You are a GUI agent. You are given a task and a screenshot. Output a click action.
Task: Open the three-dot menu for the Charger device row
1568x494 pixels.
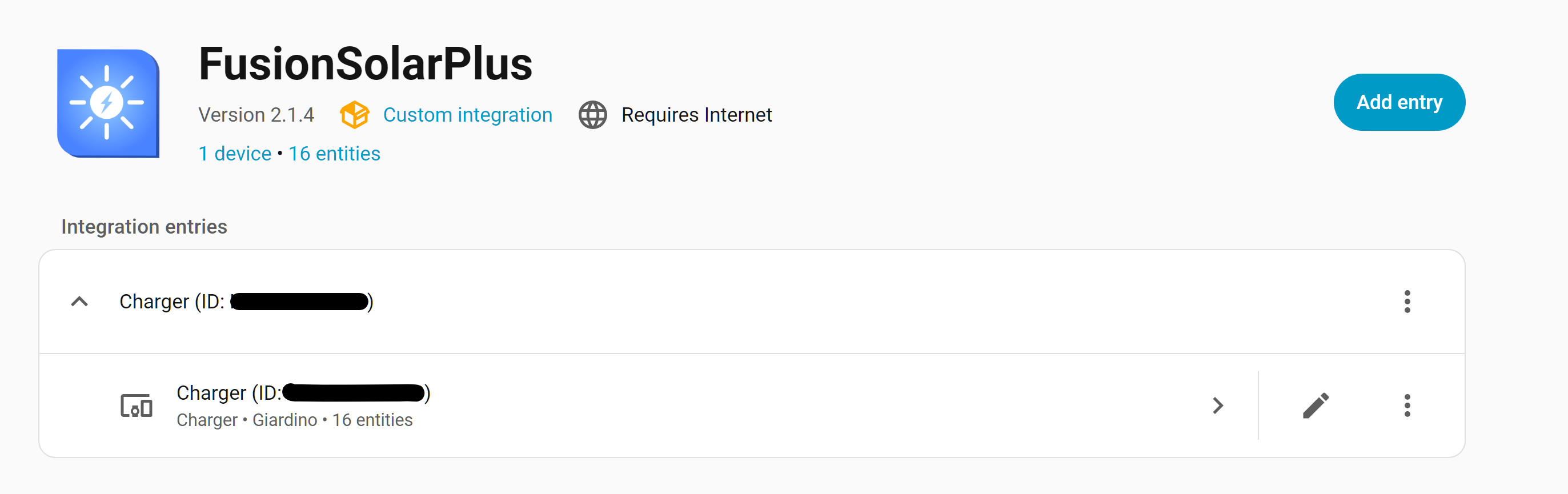1407,406
